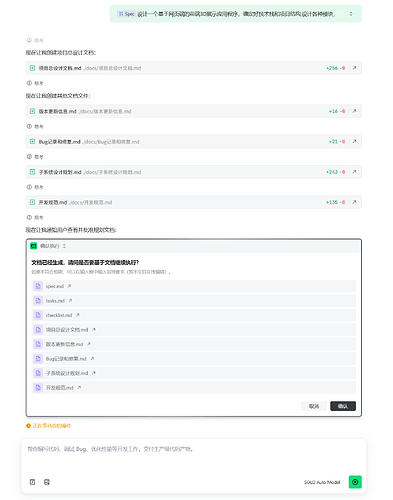Click the purple file icon for spec.md

pos(38,286)
